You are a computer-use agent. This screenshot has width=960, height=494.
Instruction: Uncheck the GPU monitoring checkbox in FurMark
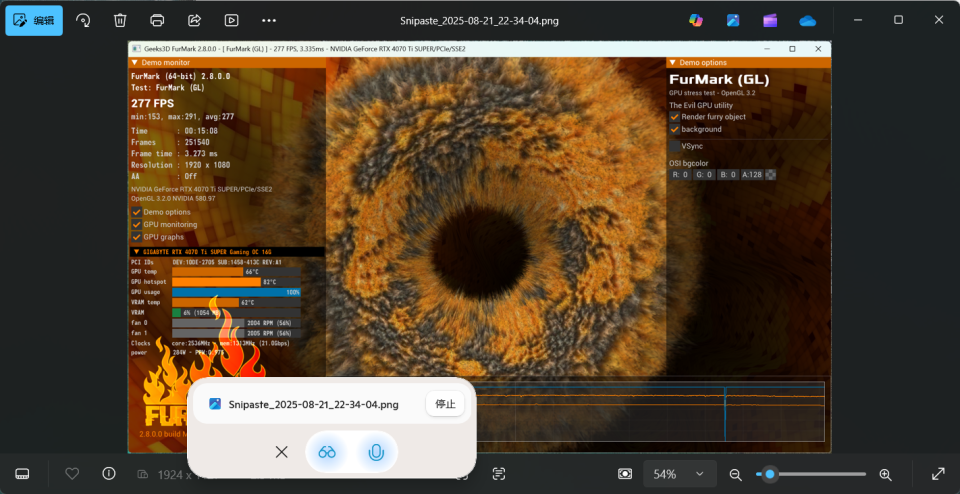point(137,225)
